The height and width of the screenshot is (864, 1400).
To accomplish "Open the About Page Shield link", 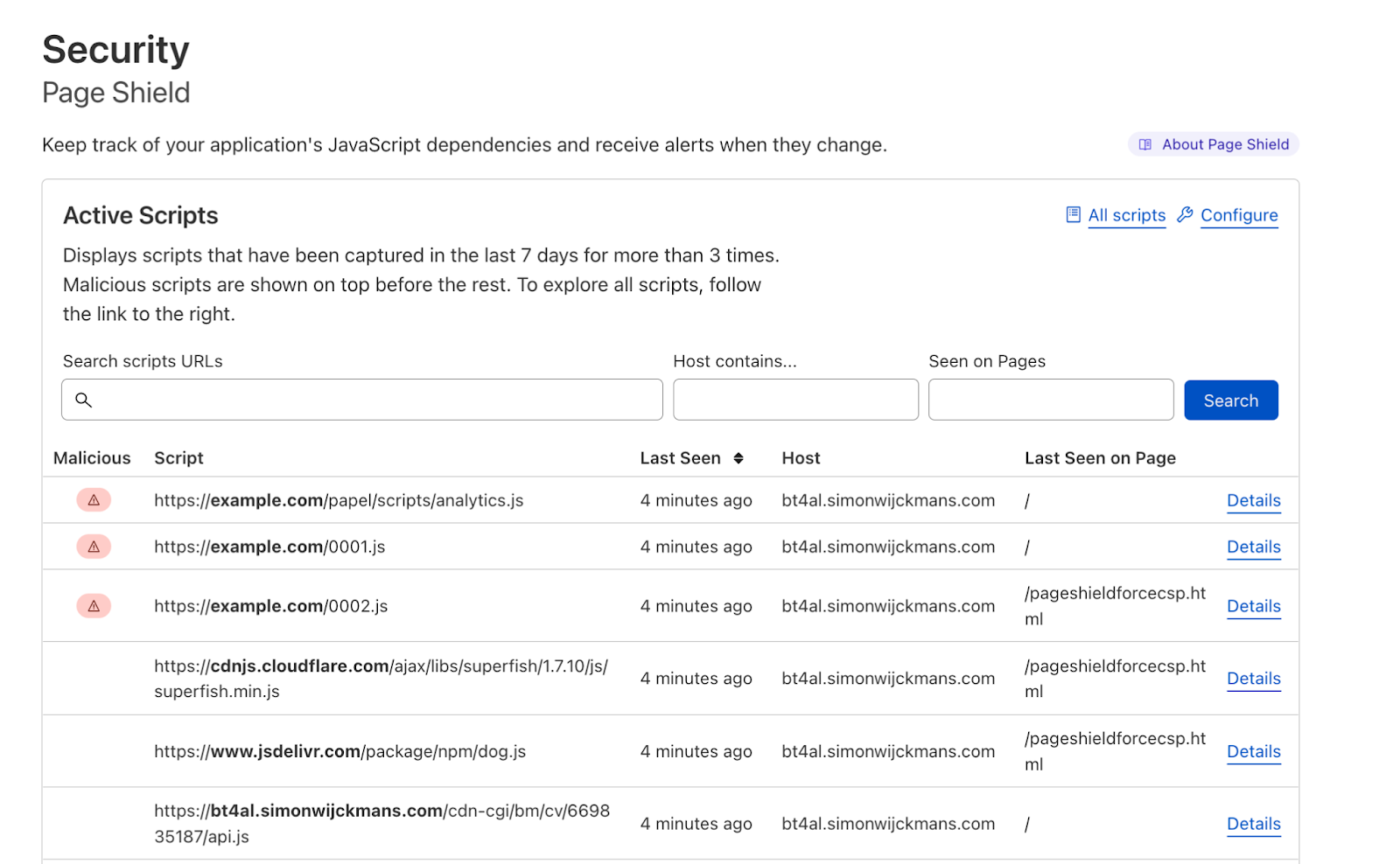I will 1213,144.
